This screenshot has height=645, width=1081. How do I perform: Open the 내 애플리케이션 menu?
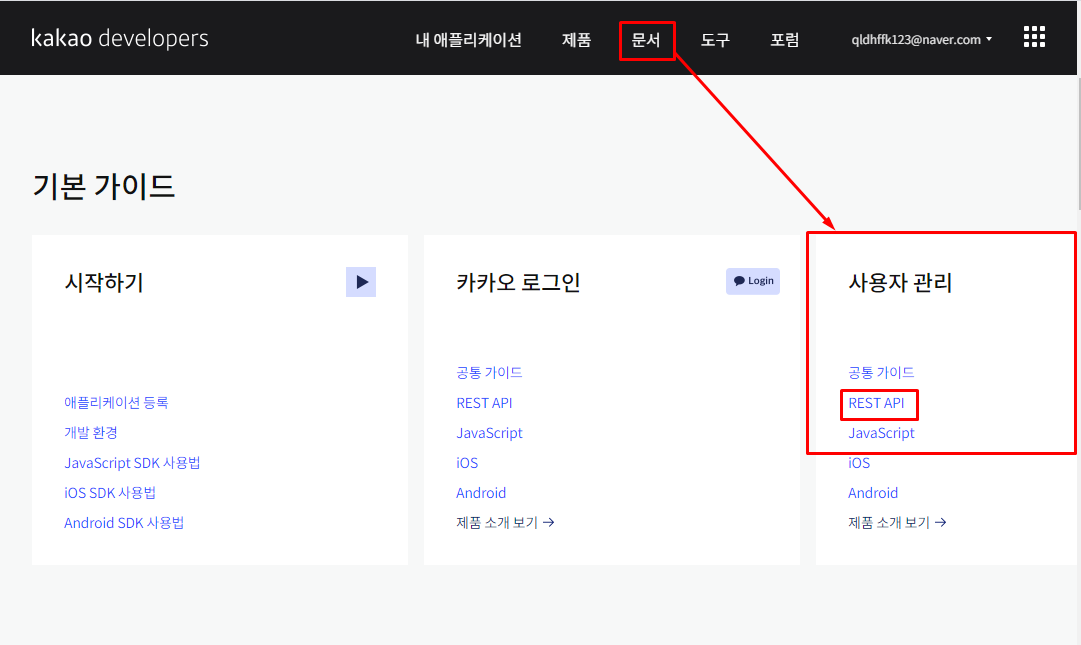pyautogui.click(x=468, y=40)
